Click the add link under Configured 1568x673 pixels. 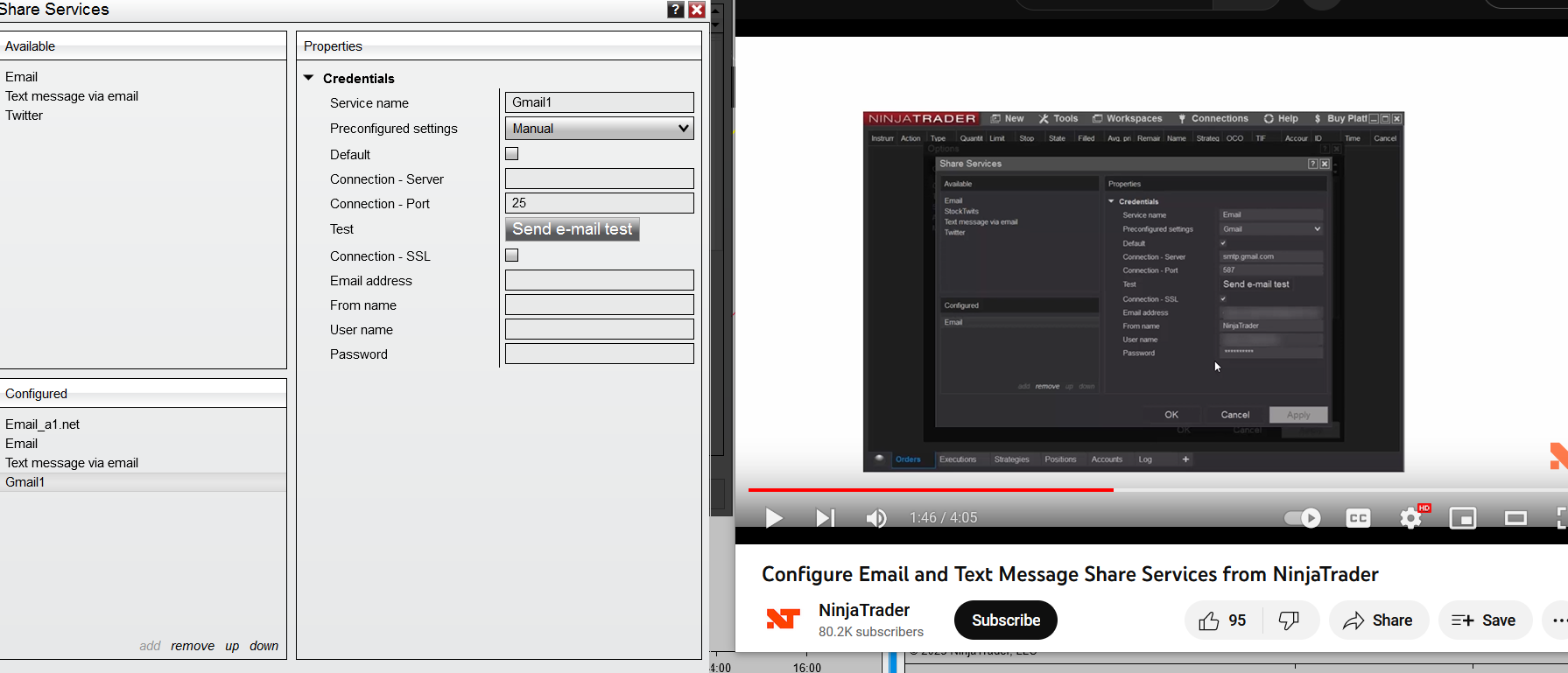click(x=150, y=646)
